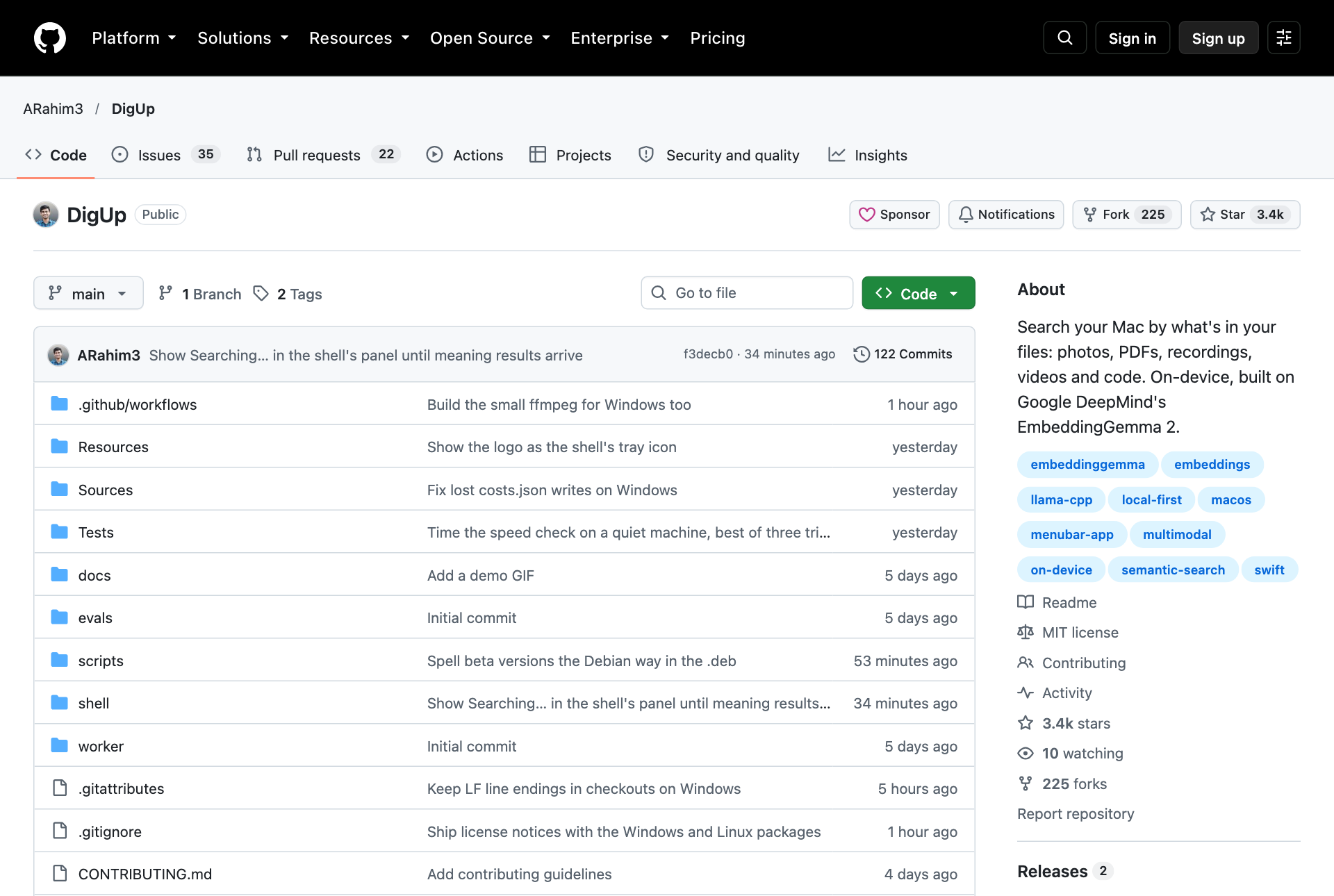Click the .gitignore file icon
The image size is (1334, 896).
click(x=60, y=831)
